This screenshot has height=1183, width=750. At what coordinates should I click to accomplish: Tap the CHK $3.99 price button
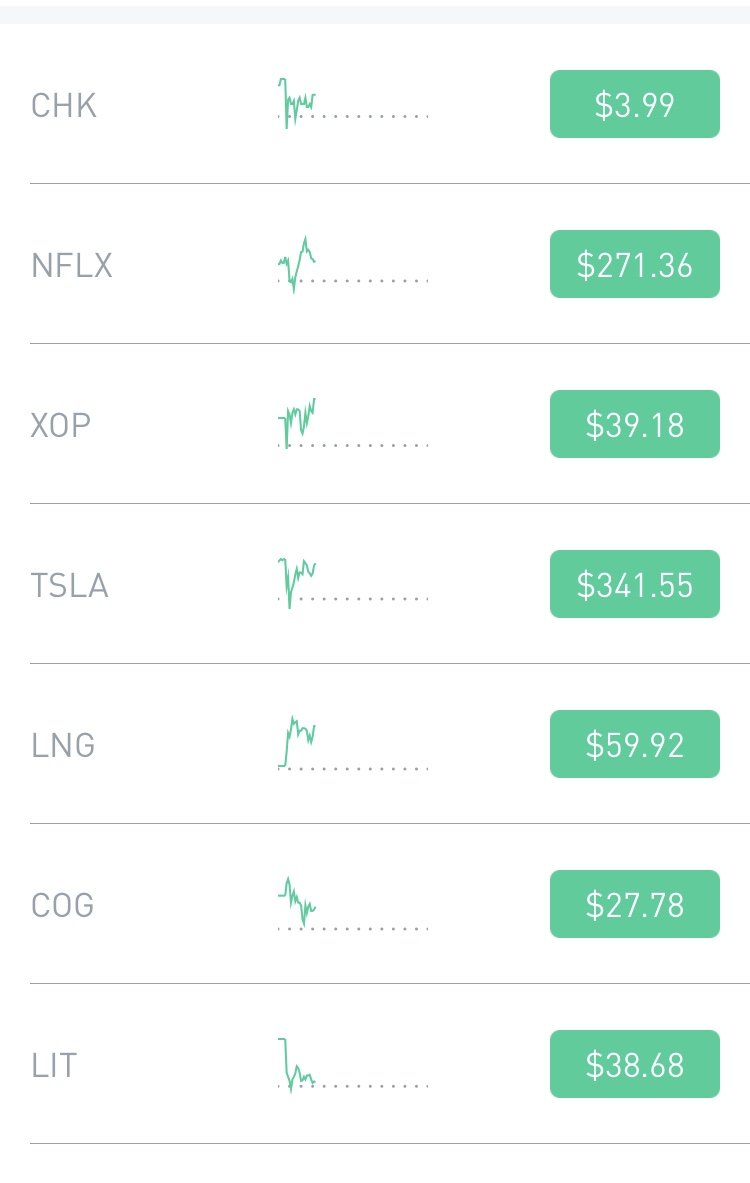[x=635, y=104]
